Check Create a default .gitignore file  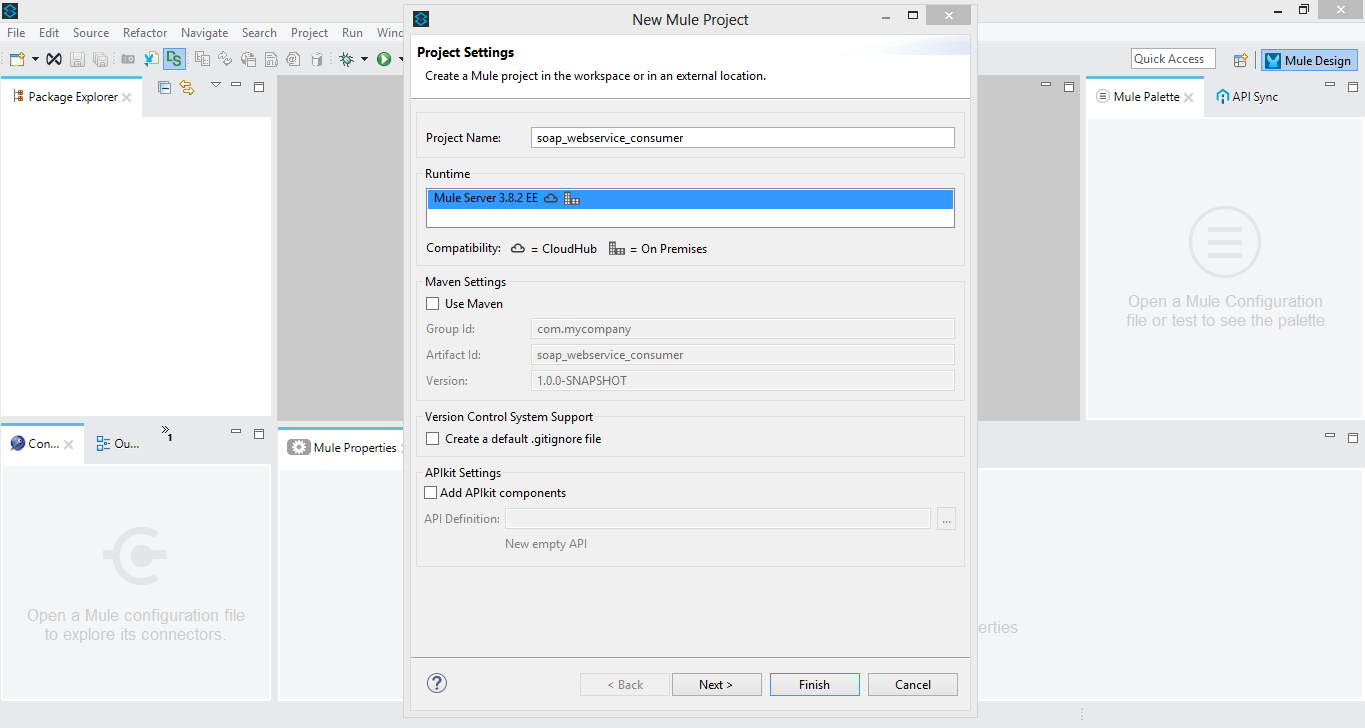(x=433, y=439)
